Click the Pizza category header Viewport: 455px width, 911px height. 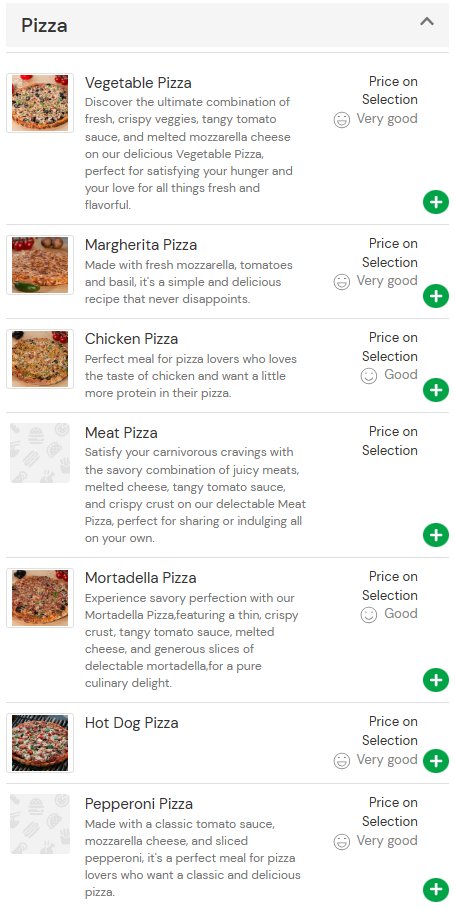coord(227,25)
